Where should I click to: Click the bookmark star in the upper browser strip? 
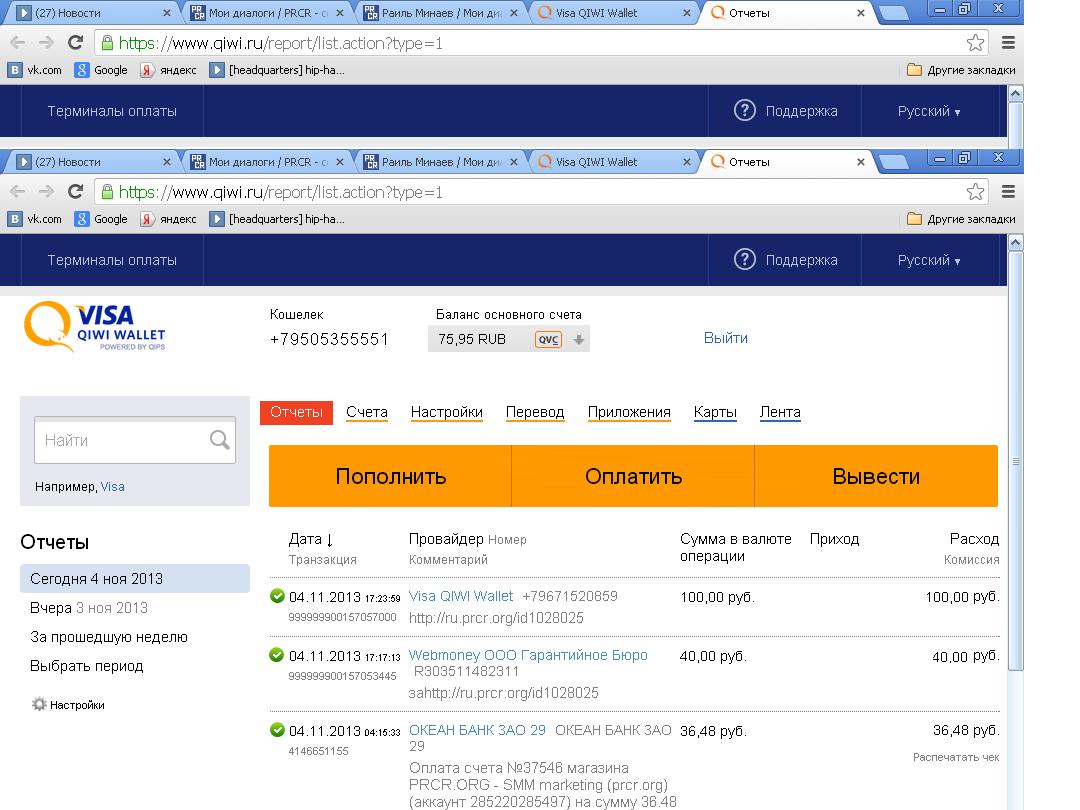tap(975, 43)
